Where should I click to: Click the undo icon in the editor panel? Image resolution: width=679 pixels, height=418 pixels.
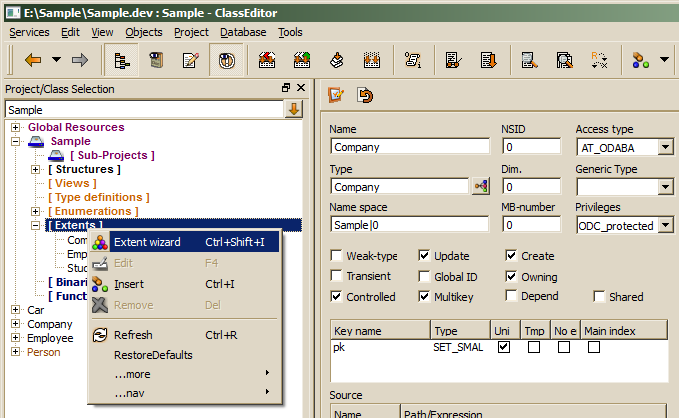(365, 96)
